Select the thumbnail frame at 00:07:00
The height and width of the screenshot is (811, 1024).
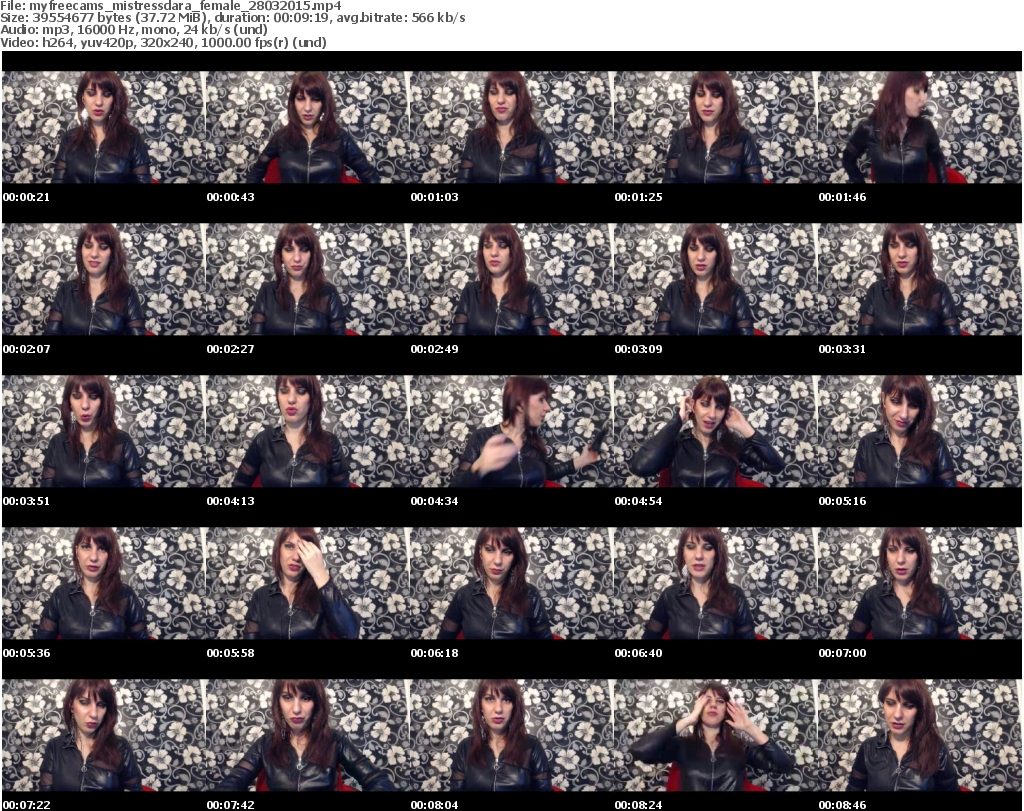coord(920,584)
